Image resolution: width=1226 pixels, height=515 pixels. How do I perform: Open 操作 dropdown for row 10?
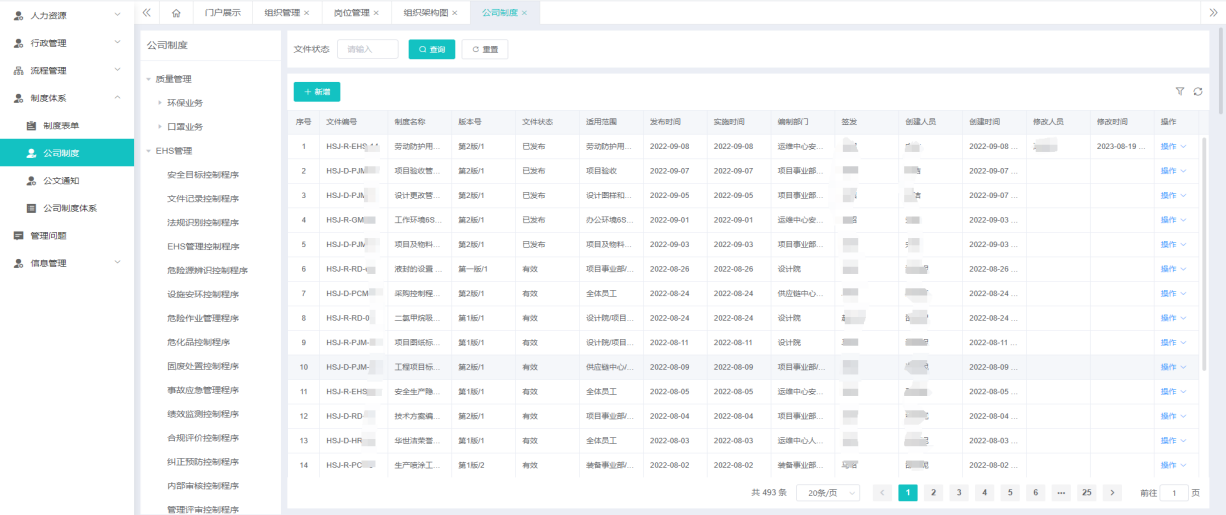pos(1173,367)
